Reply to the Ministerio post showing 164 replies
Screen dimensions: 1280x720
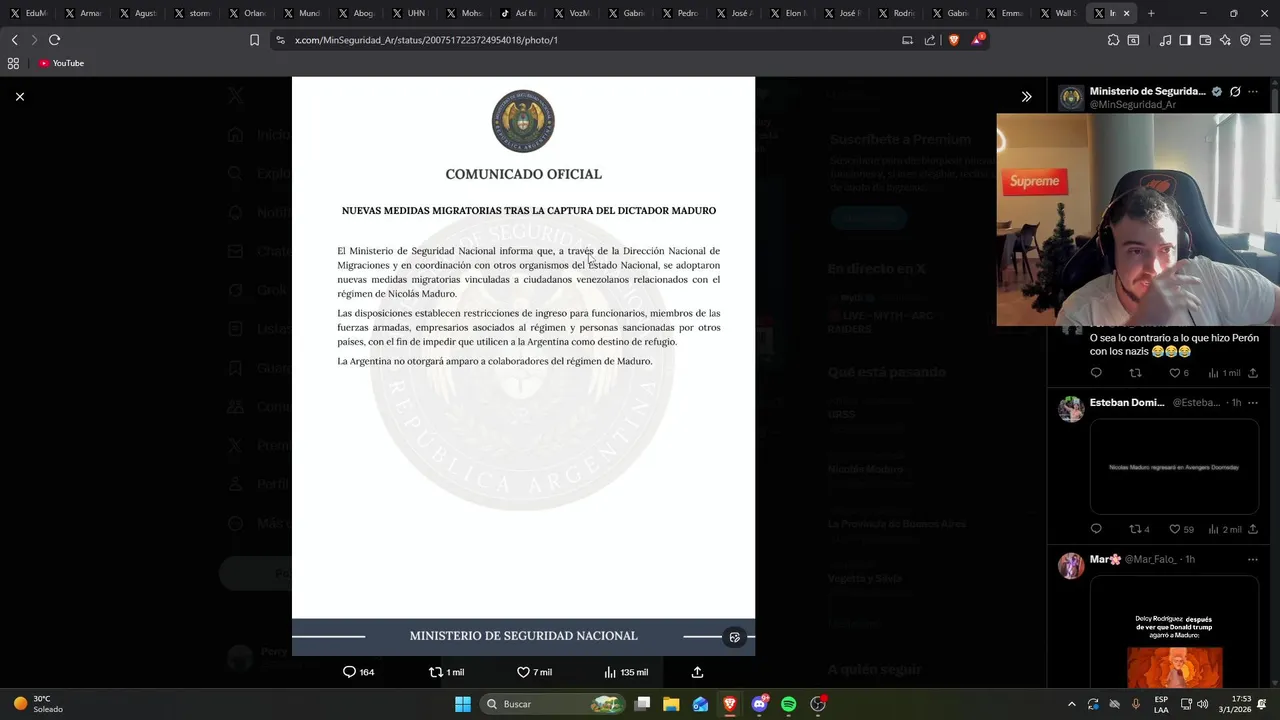[x=358, y=672]
